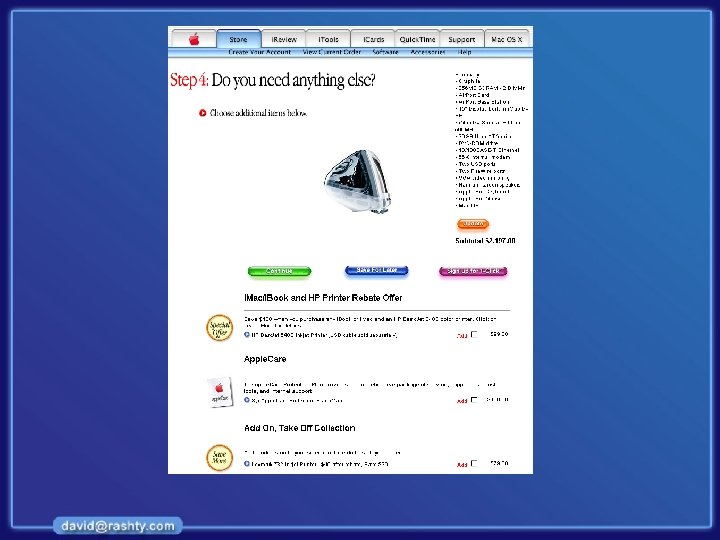Switch to the iReview tab
The width and height of the screenshot is (720, 540).
coord(284,39)
